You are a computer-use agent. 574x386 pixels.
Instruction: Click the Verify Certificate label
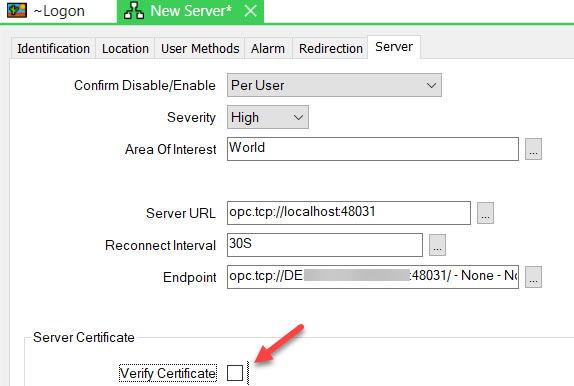[x=168, y=374]
